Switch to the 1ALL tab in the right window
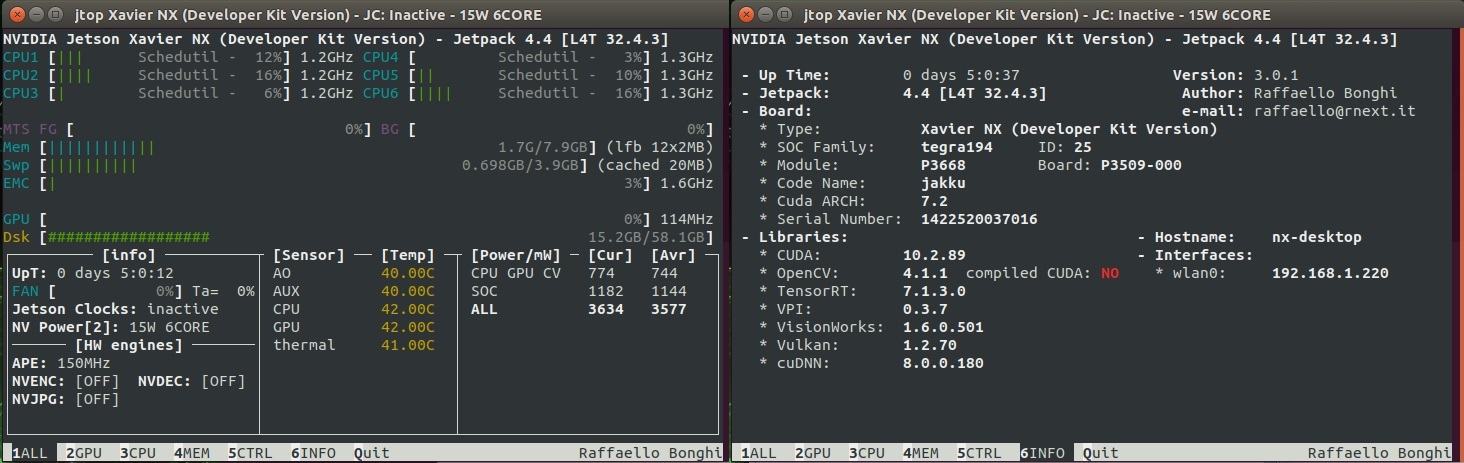Image resolution: width=1464 pixels, height=463 pixels. click(x=758, y=453)
